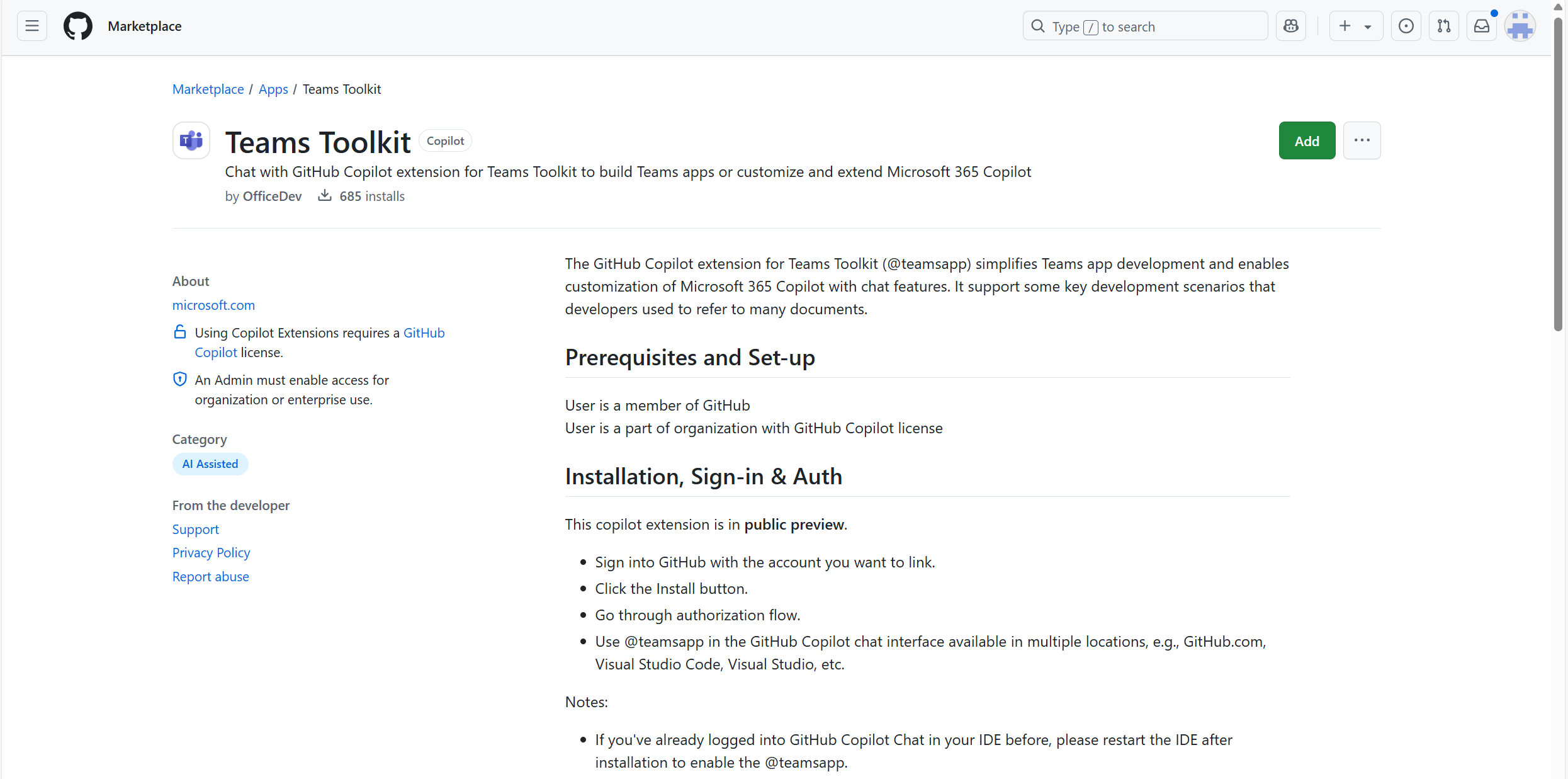The height and width of the screenshot is (779, 1568).
Task: Click the 'From the developer' heading
Action: tap(231, 505)
